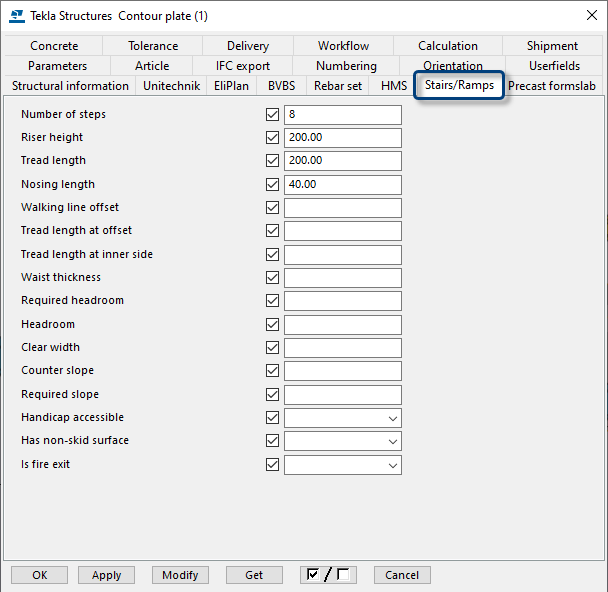Viewport: 608px width, 592px height.
Task: Click the Tekla Structures title bar icon
Action: point(16,15)
